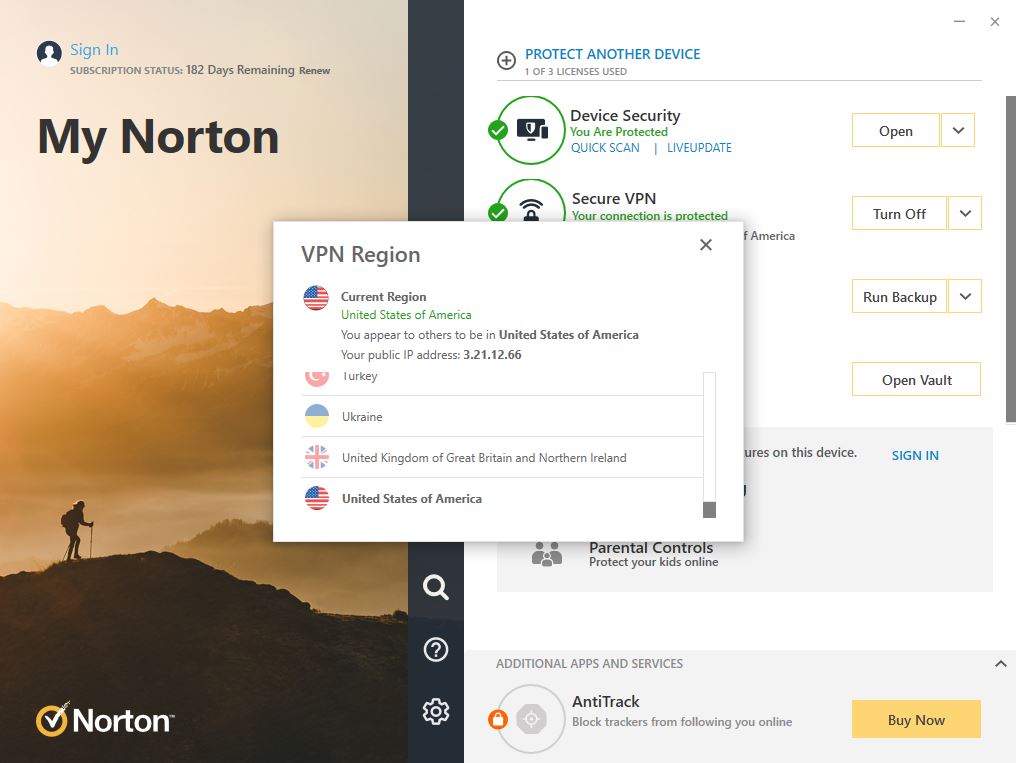
Task: Click the Device Security title
Action: pos(625,115)
